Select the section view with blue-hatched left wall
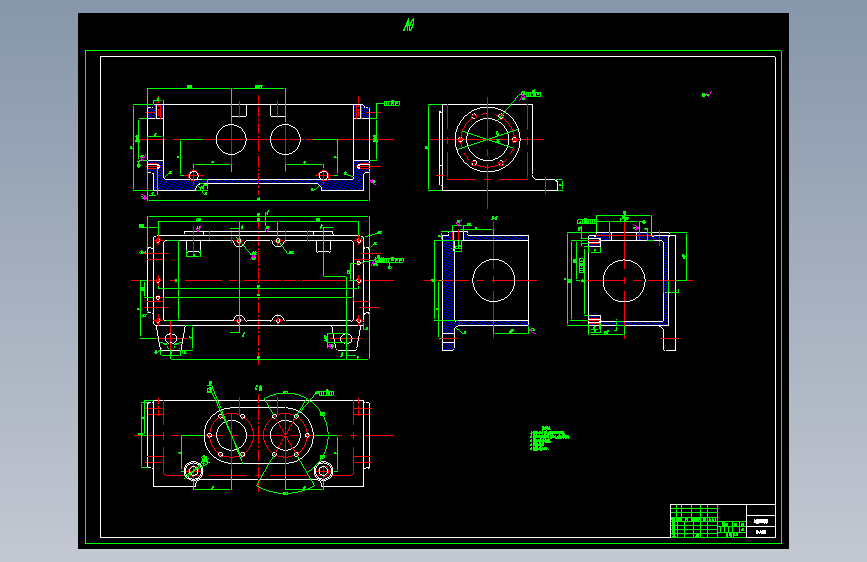 (480, 284)
